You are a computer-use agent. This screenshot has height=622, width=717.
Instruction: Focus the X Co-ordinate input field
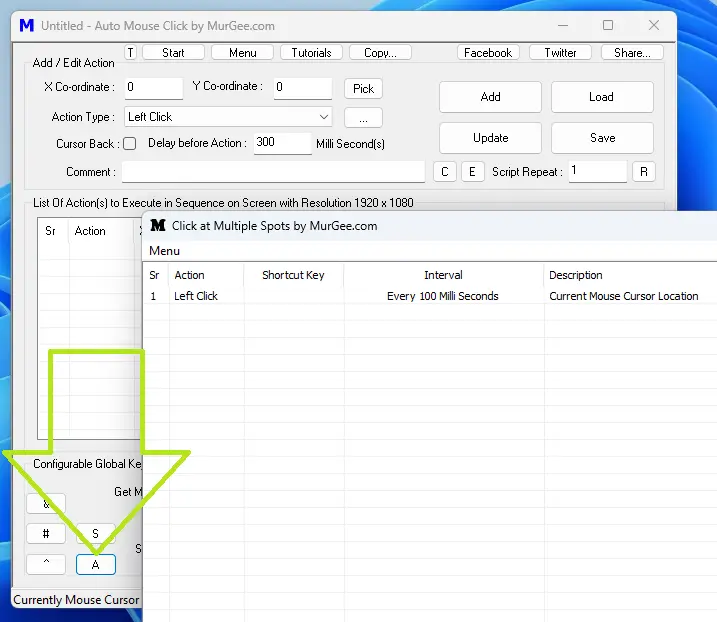point(154,88)
